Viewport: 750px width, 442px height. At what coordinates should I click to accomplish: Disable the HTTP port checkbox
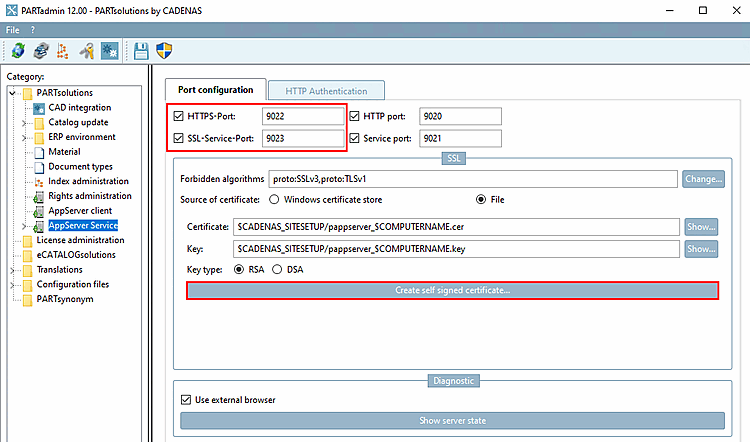pos(354,116)
